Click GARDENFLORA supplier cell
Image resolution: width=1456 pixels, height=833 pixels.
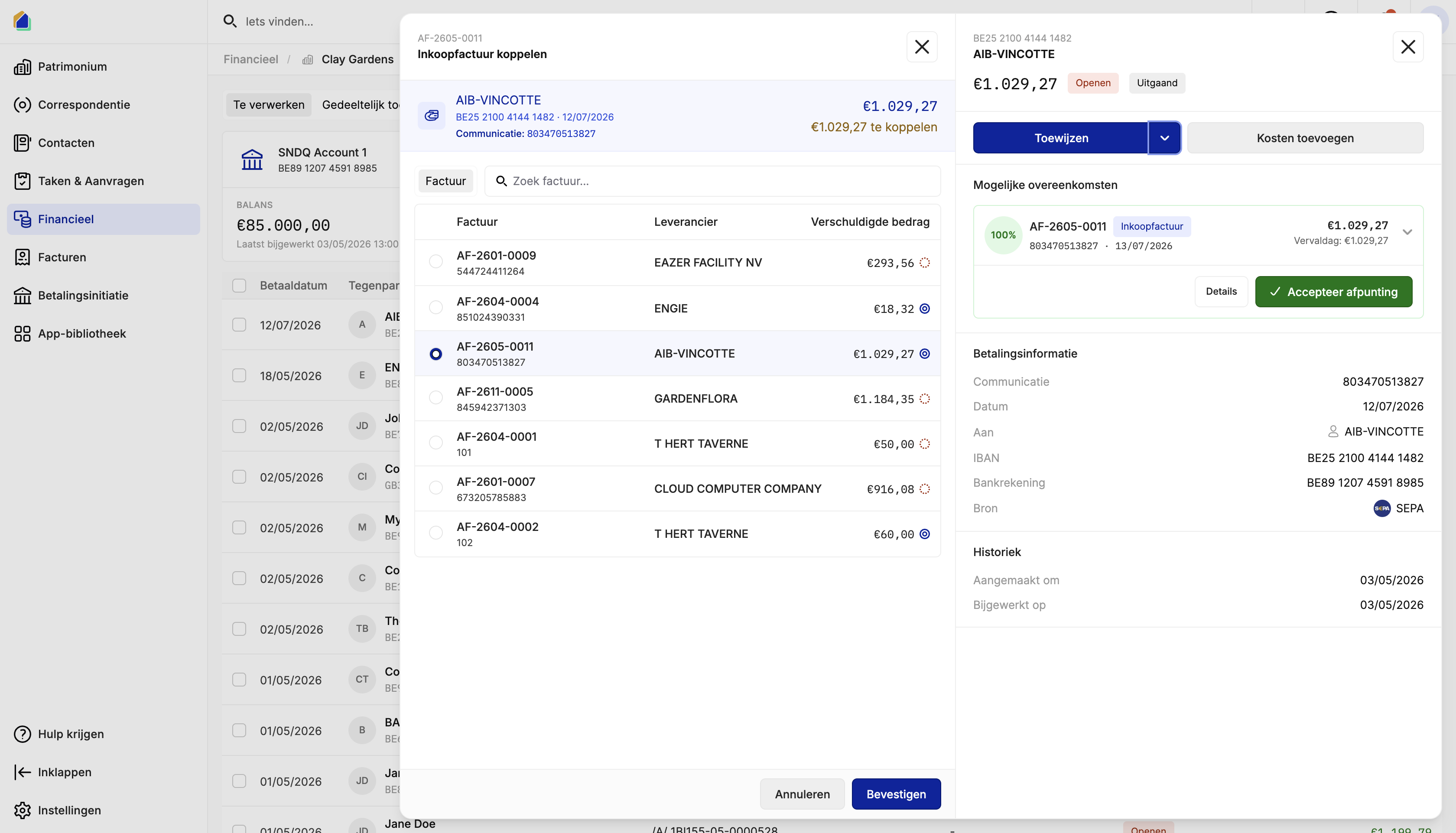[x=696, y=399]
